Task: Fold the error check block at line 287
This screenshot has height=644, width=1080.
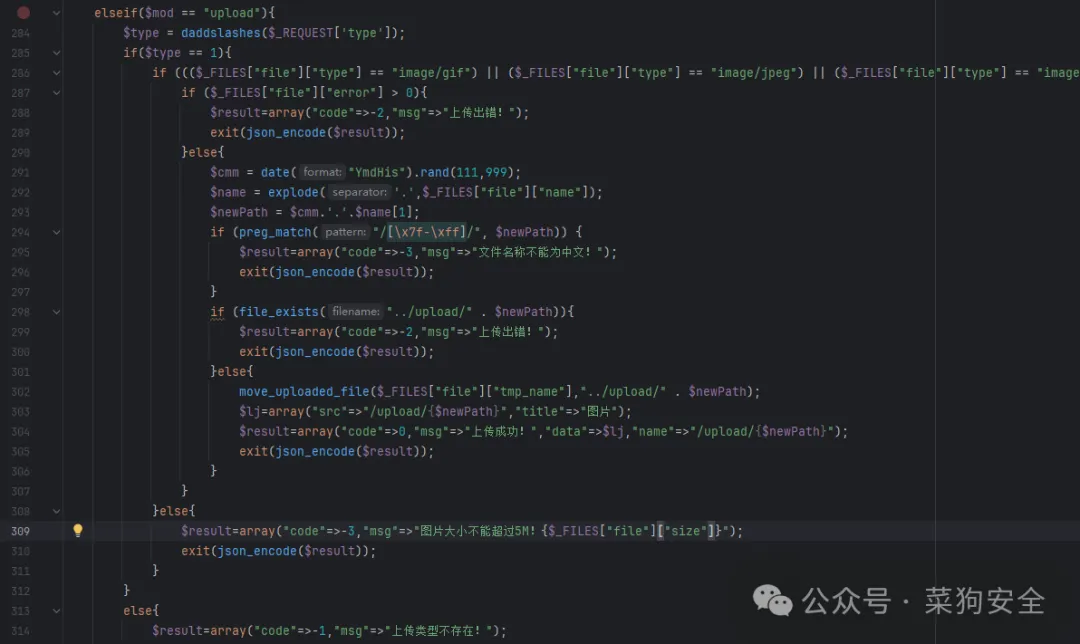Action: pyautogui.click(x=56, y=92)
